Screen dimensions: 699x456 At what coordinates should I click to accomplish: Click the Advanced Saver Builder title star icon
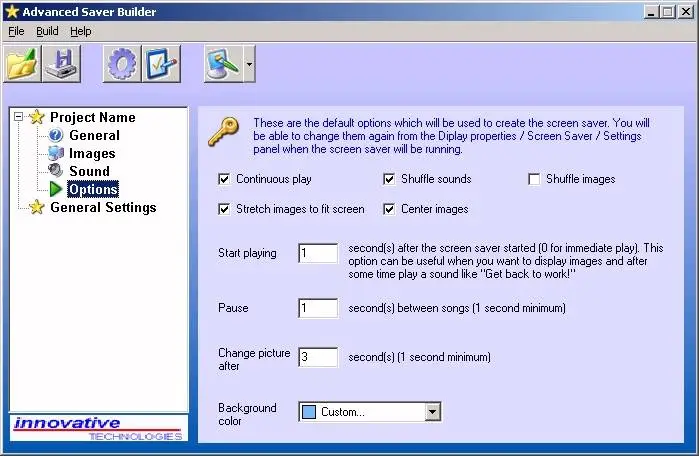[x=12, y=12]
